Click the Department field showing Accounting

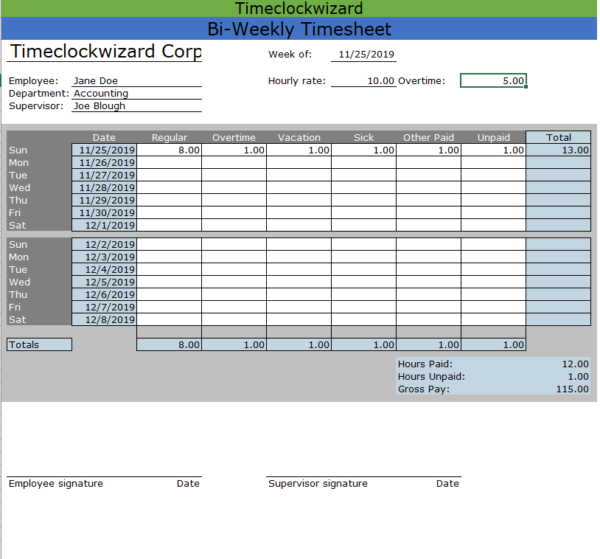click(x=137, y=93)
